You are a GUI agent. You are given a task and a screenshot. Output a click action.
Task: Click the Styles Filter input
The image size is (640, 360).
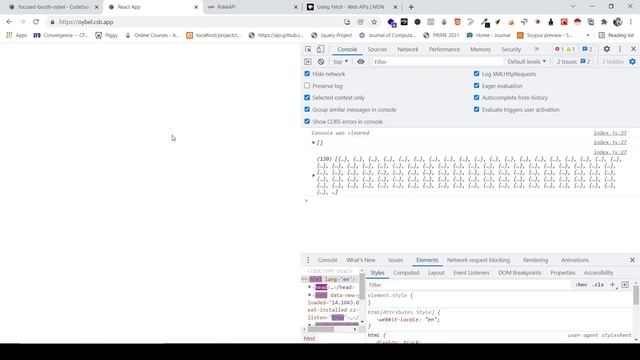click(x=469, y=285)
